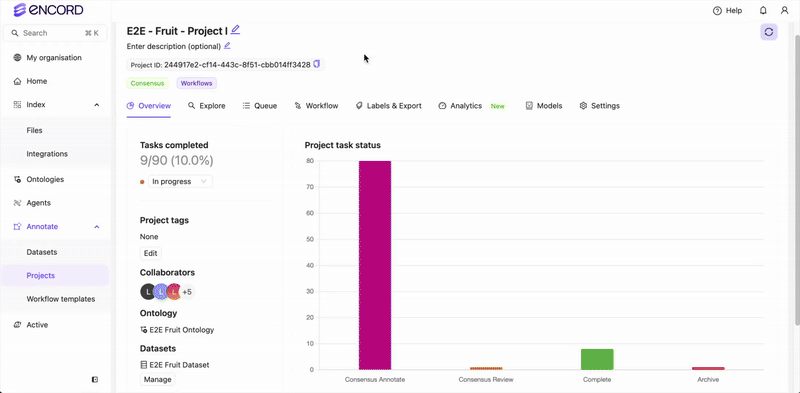This screenshot has height=393, width=800.
Task: Open the user profile icon
Action: point(784,10)
